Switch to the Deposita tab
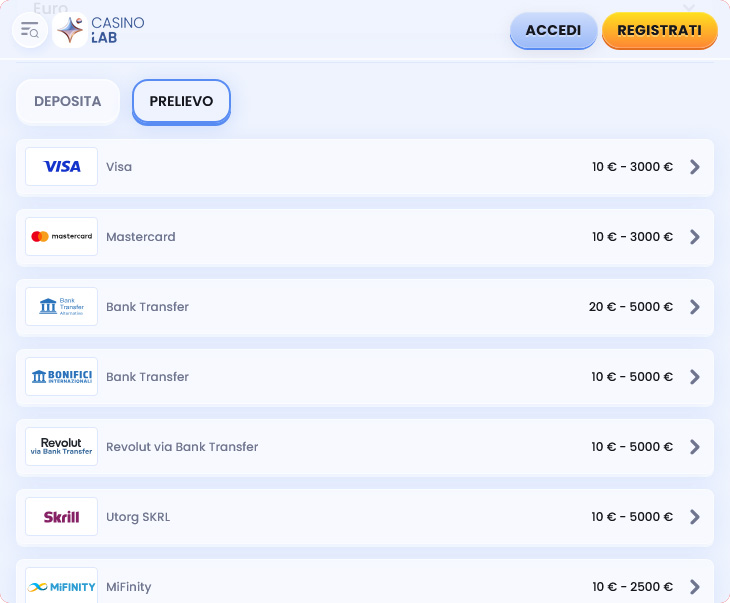 click(68, 101)
